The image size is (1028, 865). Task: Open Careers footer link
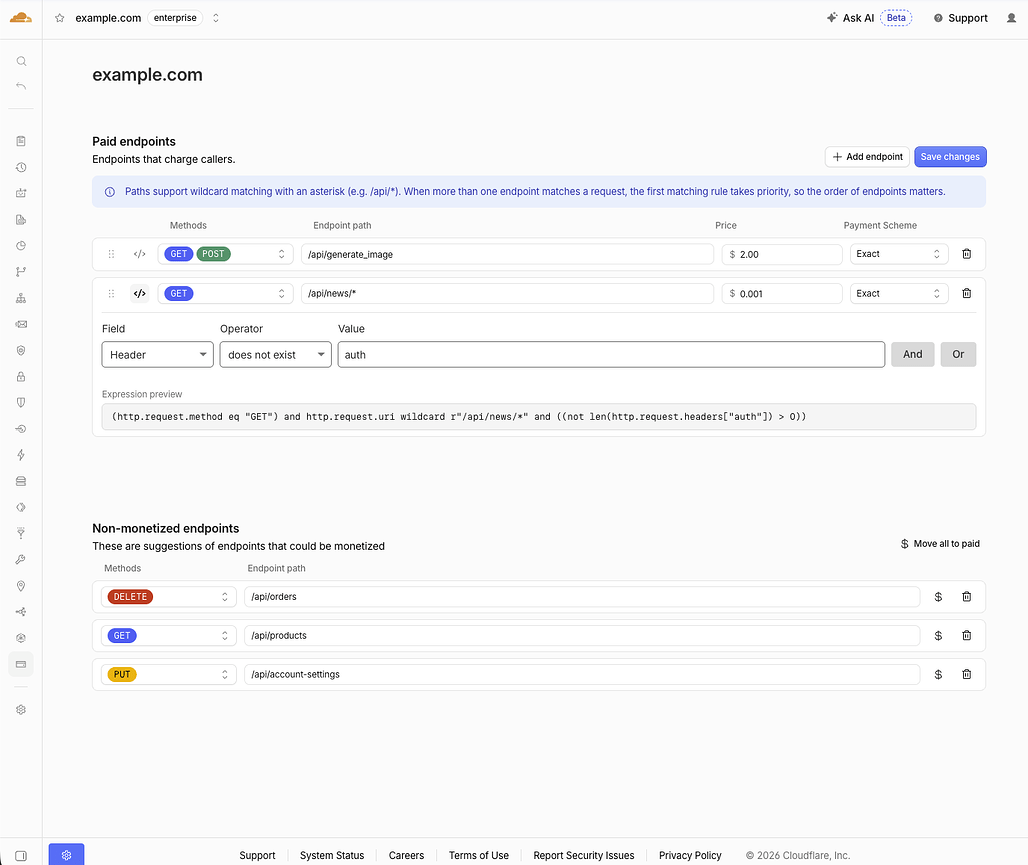[406, 855]
